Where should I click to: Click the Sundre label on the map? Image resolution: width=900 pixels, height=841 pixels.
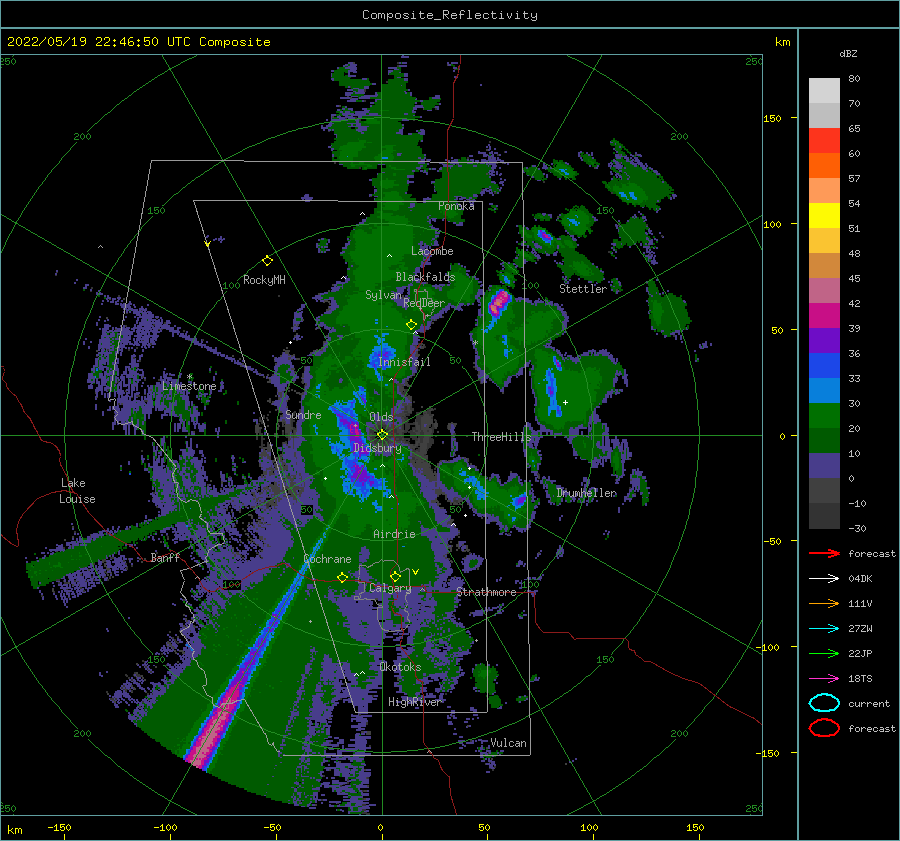[303, 415]
